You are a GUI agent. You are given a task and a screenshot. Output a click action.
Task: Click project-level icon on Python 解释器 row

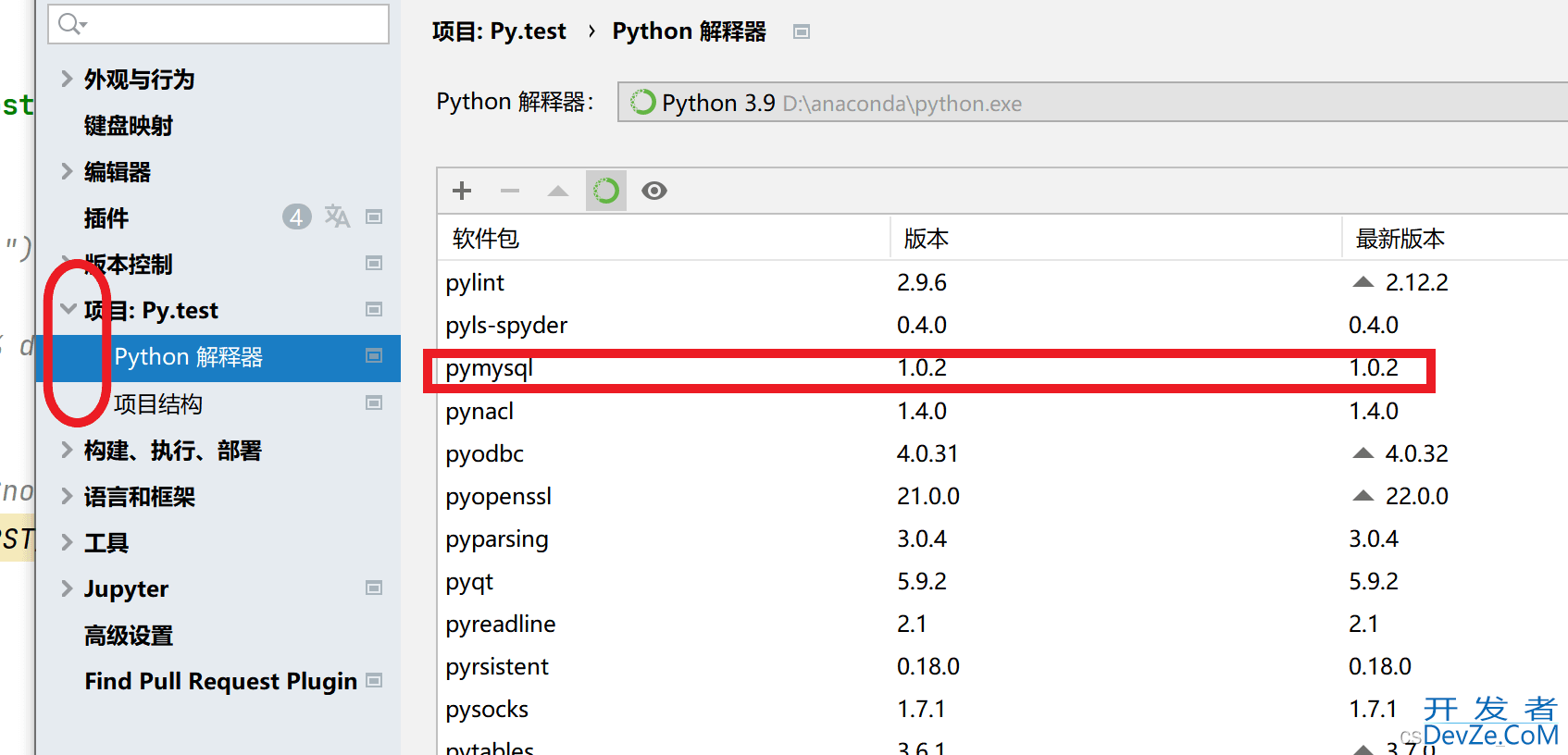[x=374, y=355]
